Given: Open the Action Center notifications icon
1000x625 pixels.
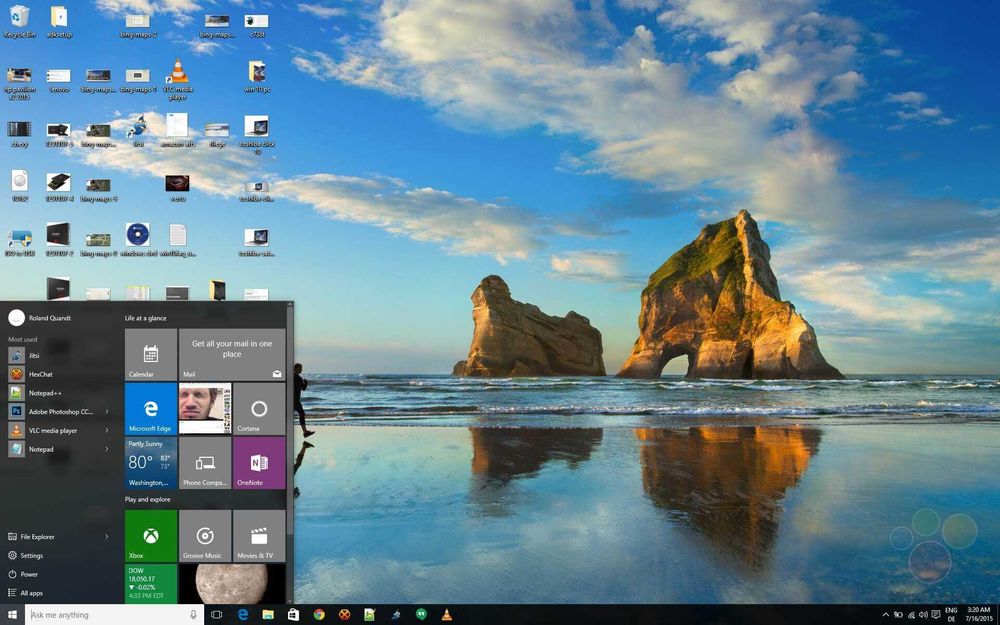Looking at the screenshot, I should (936, 615).
